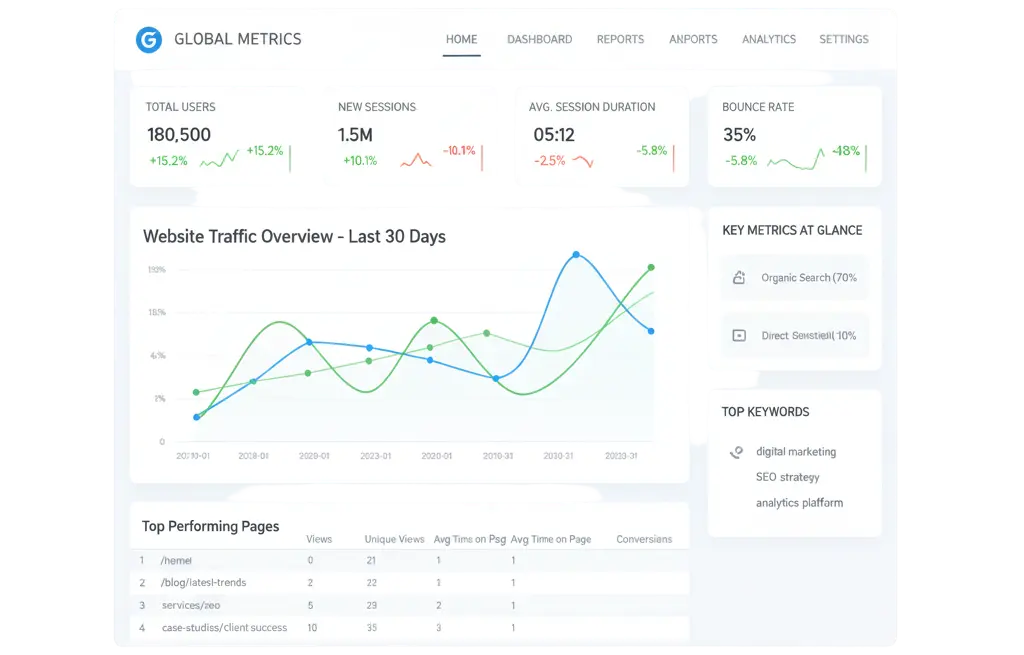The image size is (1024, 655).
Task: Click the Organic Search icon
Action: 739,278
